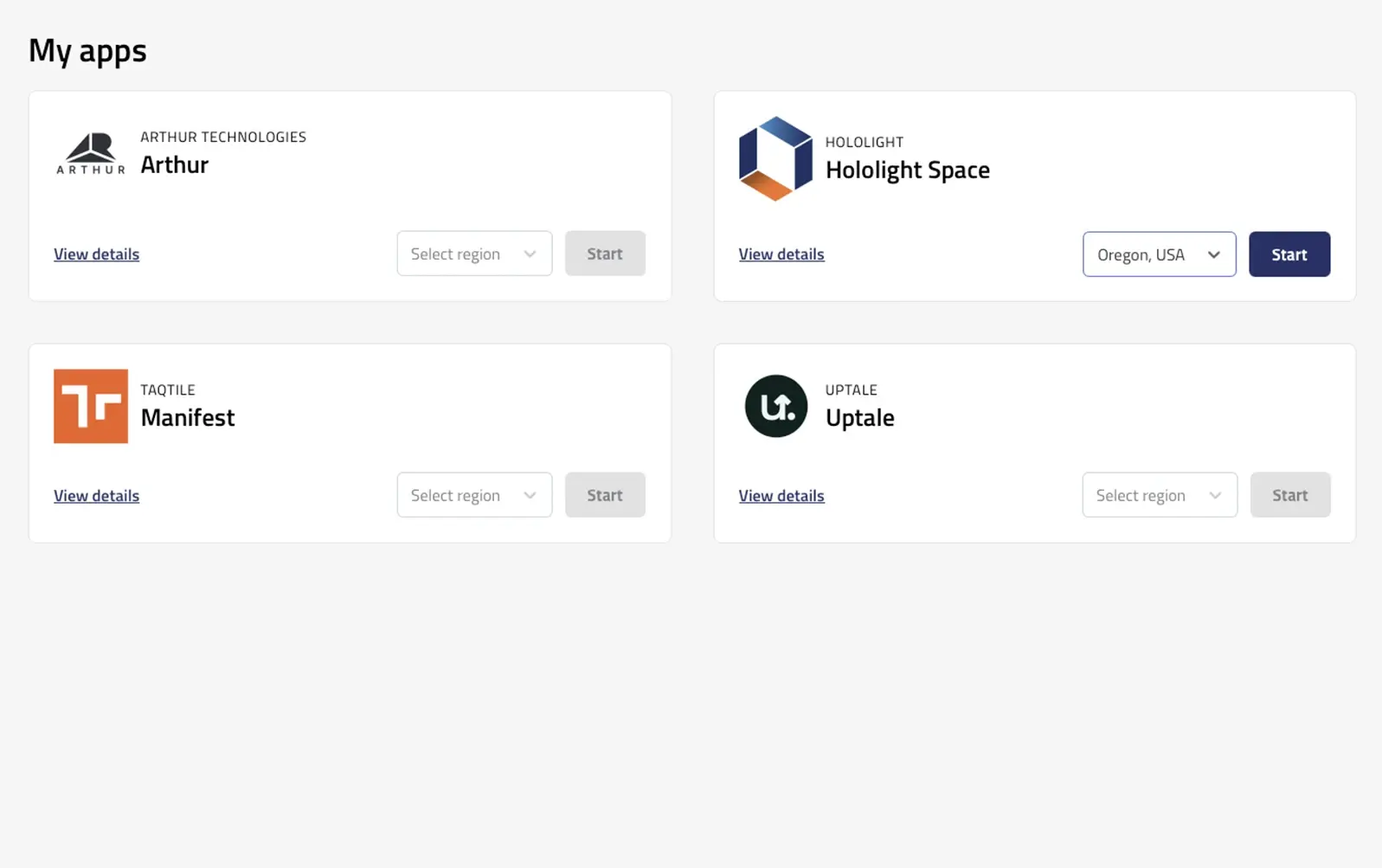Expand the Oregon, USA region selector
The image size is (1382, 868).
1159,254
